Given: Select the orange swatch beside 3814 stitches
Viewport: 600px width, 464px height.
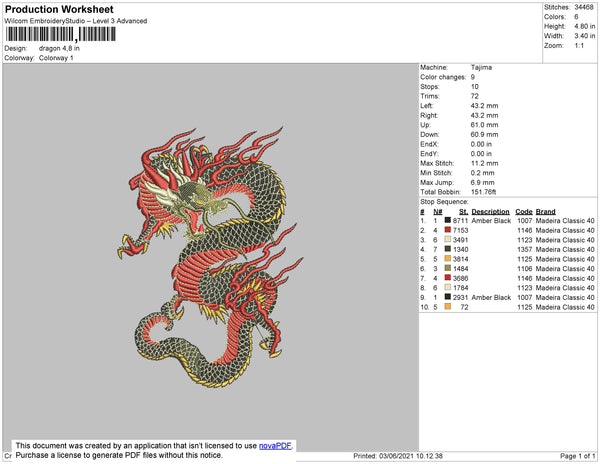Looking at the screenshot, I should (x=447, y=259).
